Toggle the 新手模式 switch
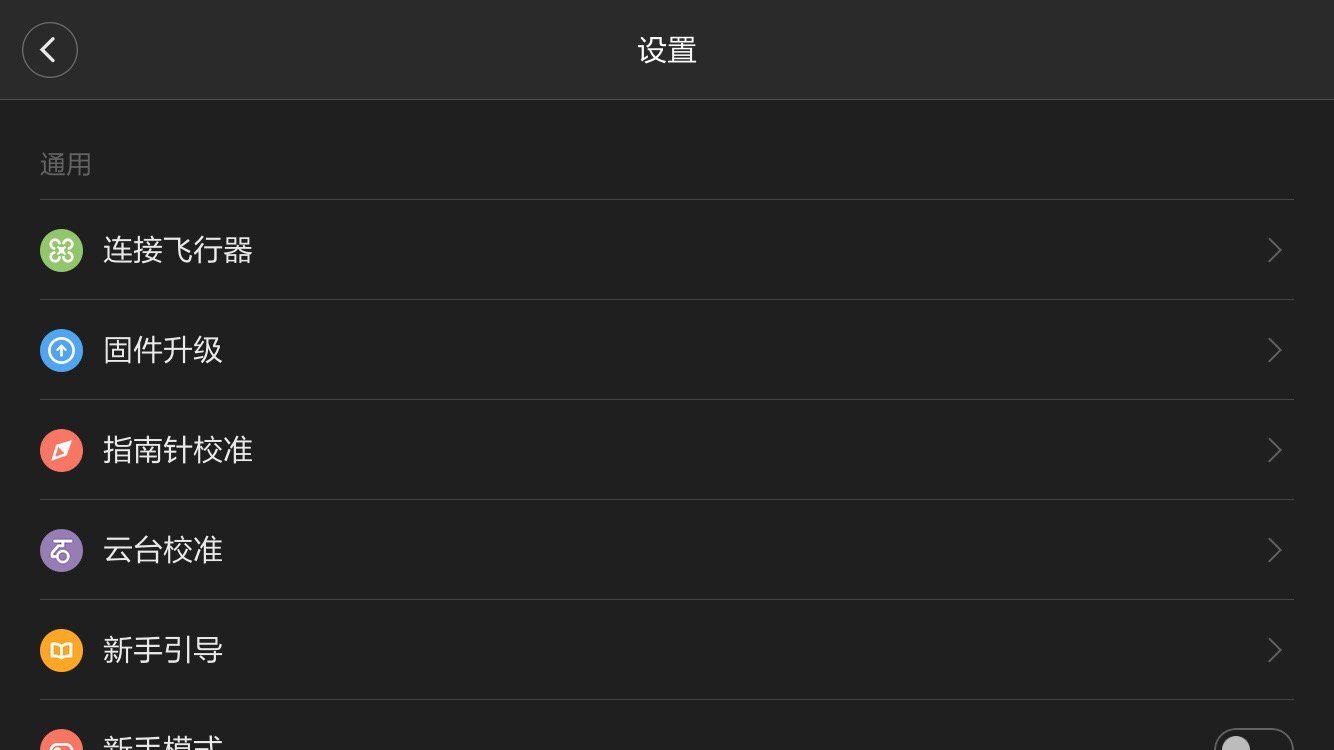Screen dimensions: 1334x750 [1253, 741]
